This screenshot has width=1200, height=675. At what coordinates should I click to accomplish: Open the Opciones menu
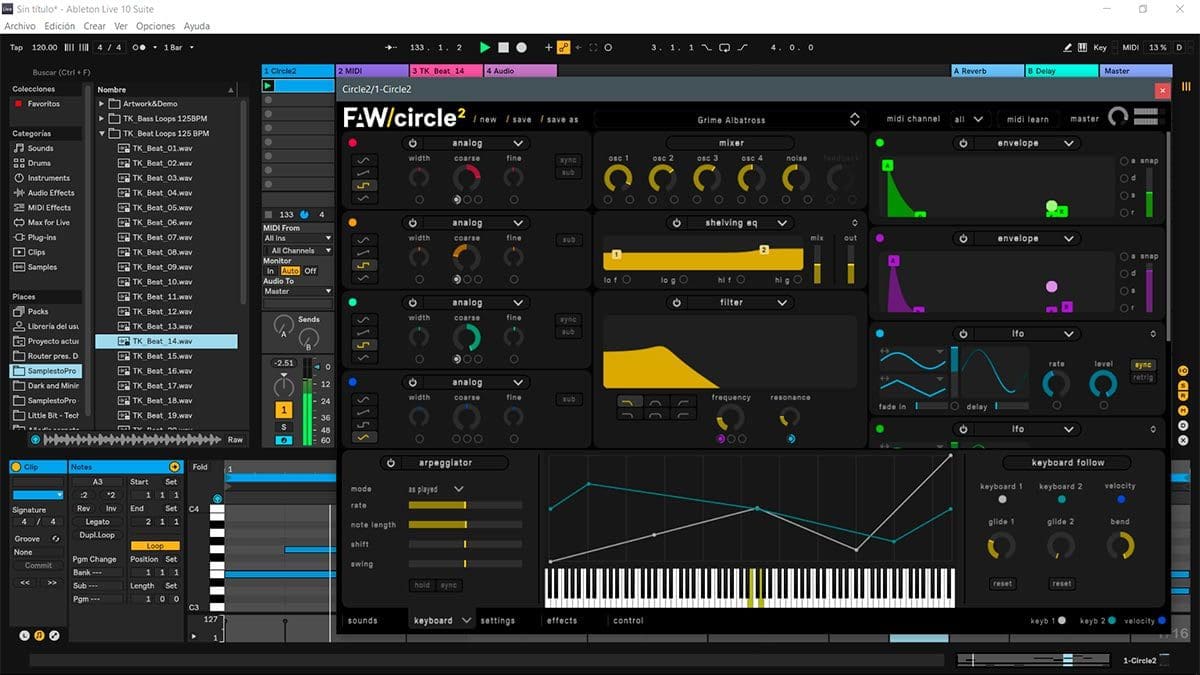pyautogui.click(x=155, y=26)
